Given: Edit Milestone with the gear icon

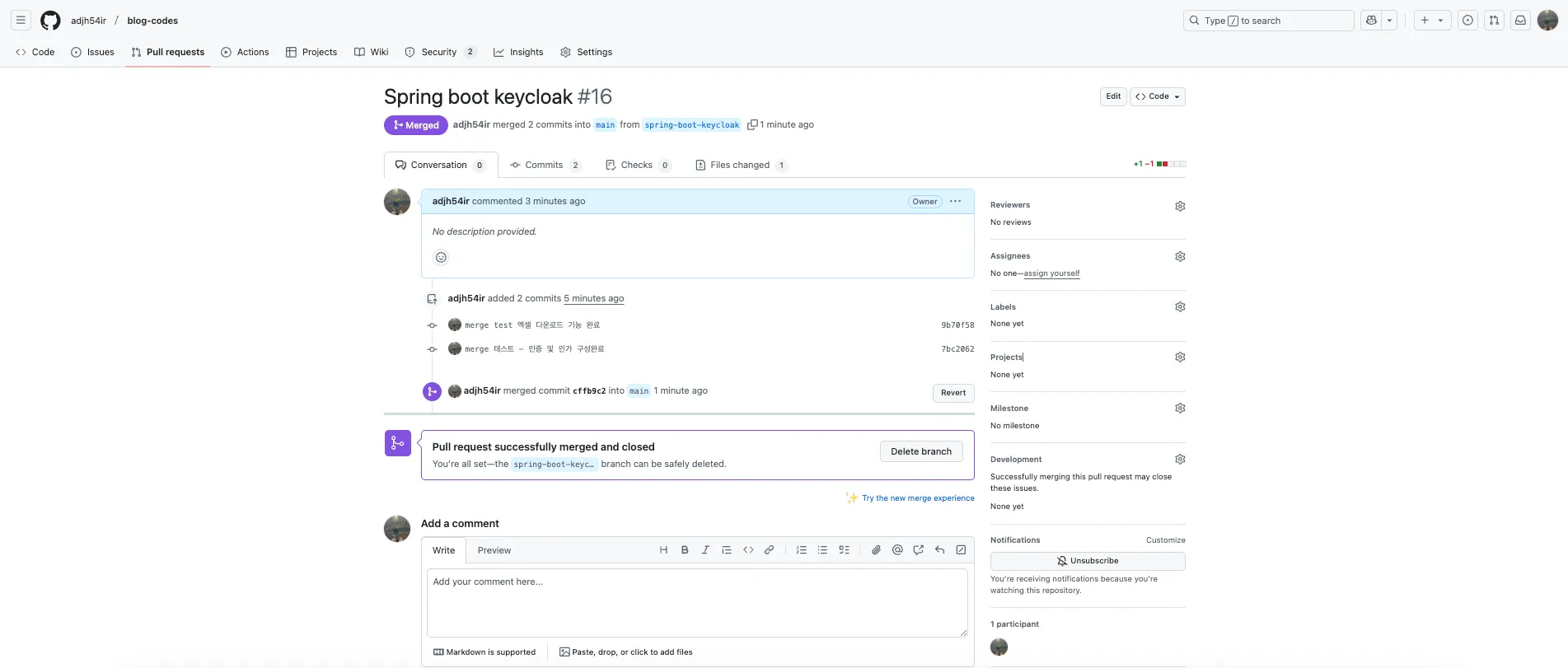Looking at the screenshot, I should 1180,409.
